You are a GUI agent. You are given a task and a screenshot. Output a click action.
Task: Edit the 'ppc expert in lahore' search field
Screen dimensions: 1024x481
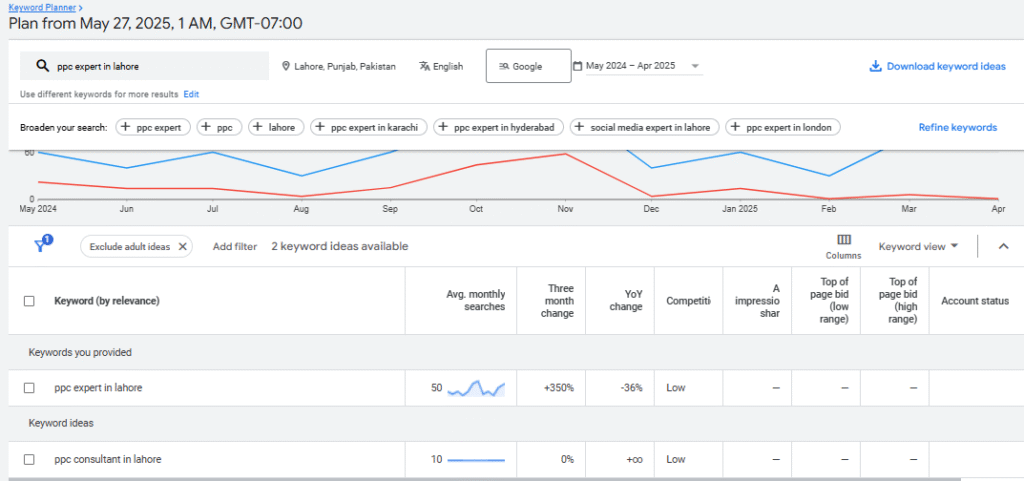144,66
